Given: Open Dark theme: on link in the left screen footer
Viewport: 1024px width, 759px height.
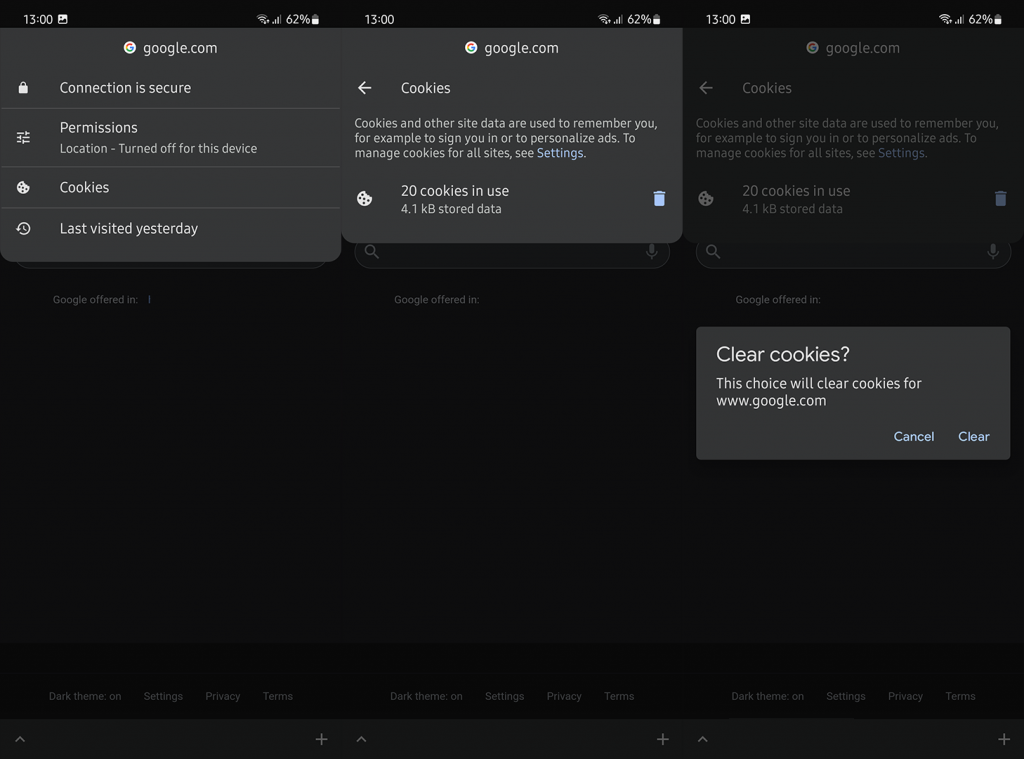Looking at the screenshot, I should pos(85,696).
